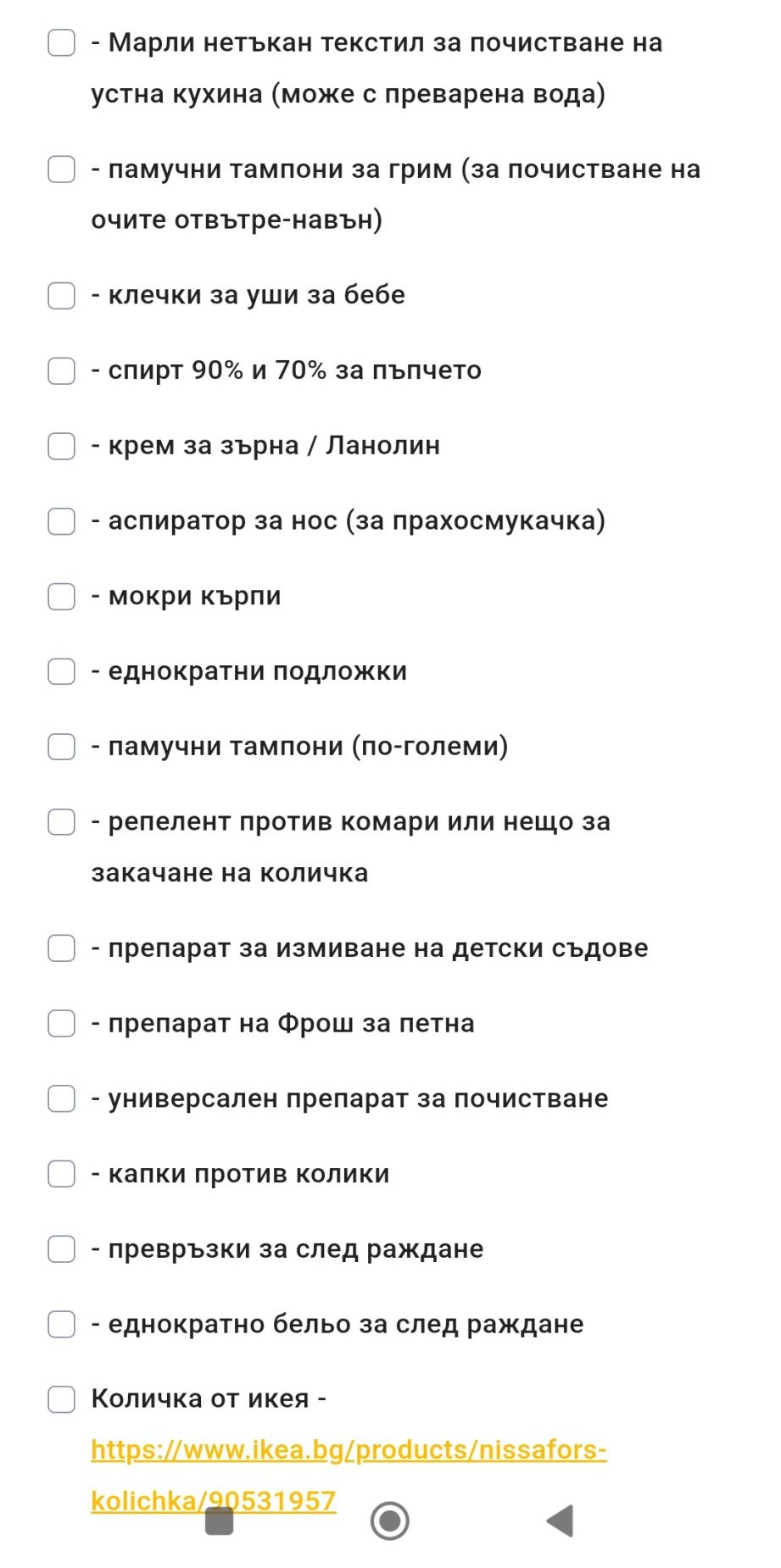Tick the 'спирт 90% и 70%' checkbox
This screenshot has height=1568, width=781.
point(61,370)
